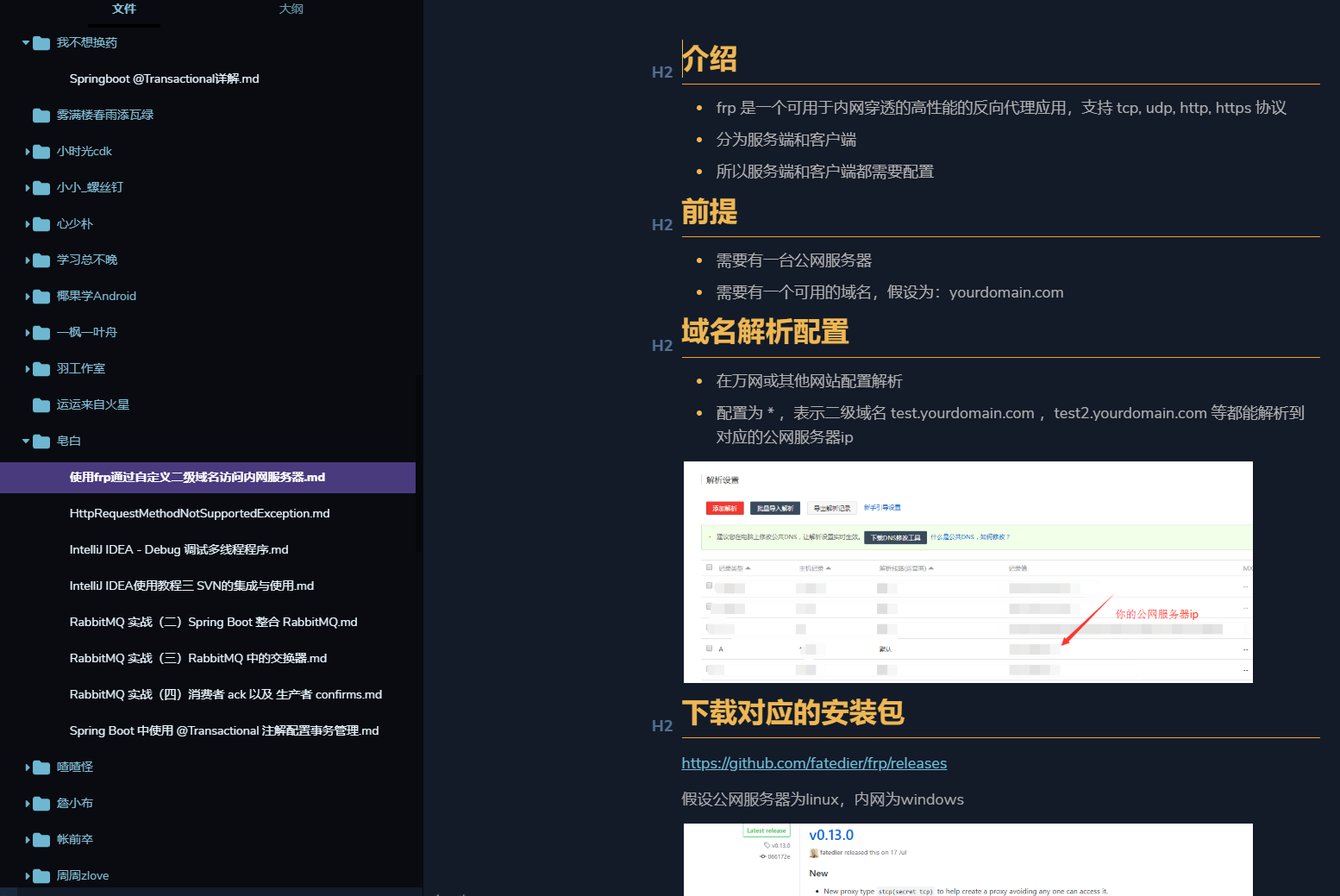Click the 介绍 heading
The width and height of the screenshot is (1340, 896).
click(710, 59)
